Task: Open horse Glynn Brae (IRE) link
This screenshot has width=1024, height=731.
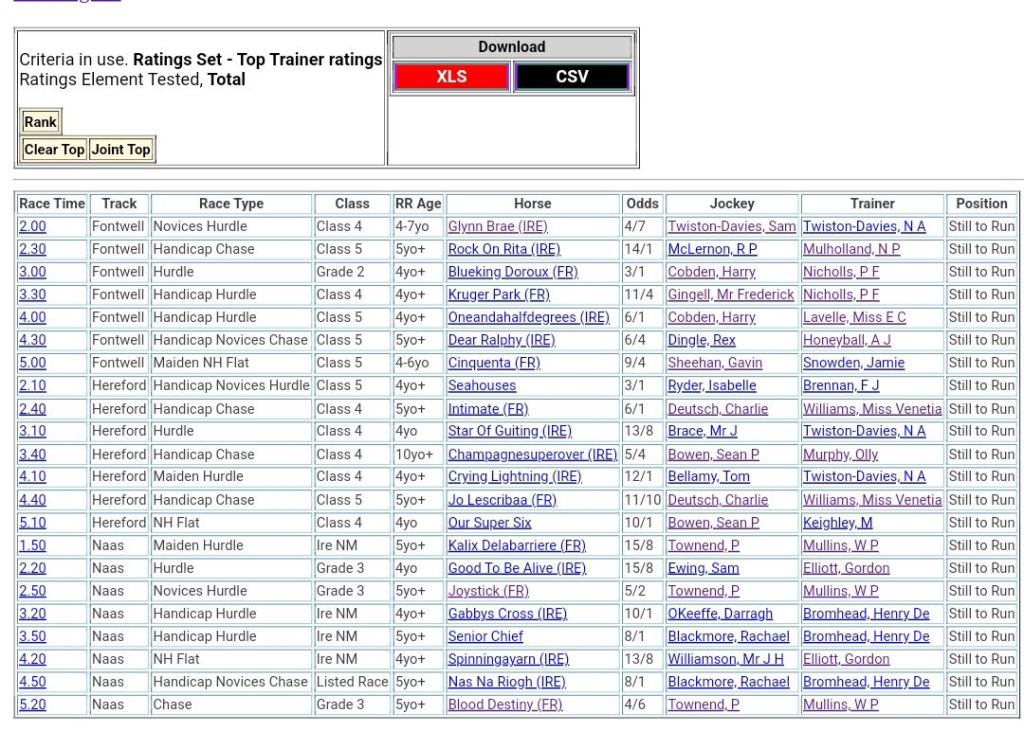Action: coord(497,227)
